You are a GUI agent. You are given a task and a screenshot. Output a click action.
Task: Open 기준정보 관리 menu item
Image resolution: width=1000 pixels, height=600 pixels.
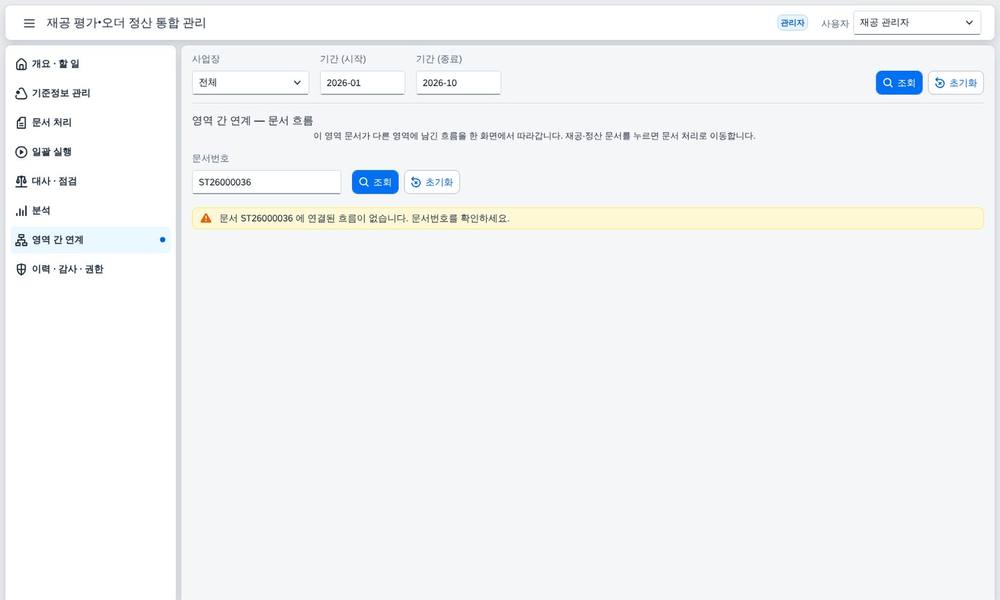point(91,93)
